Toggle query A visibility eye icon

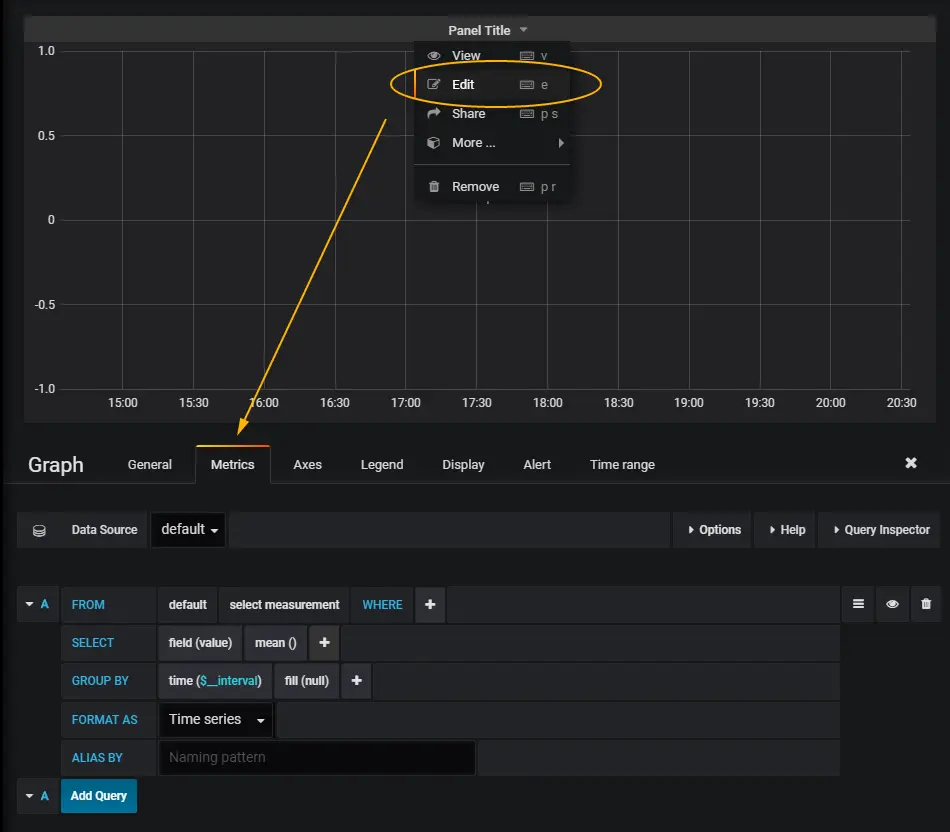click(892, 604)
